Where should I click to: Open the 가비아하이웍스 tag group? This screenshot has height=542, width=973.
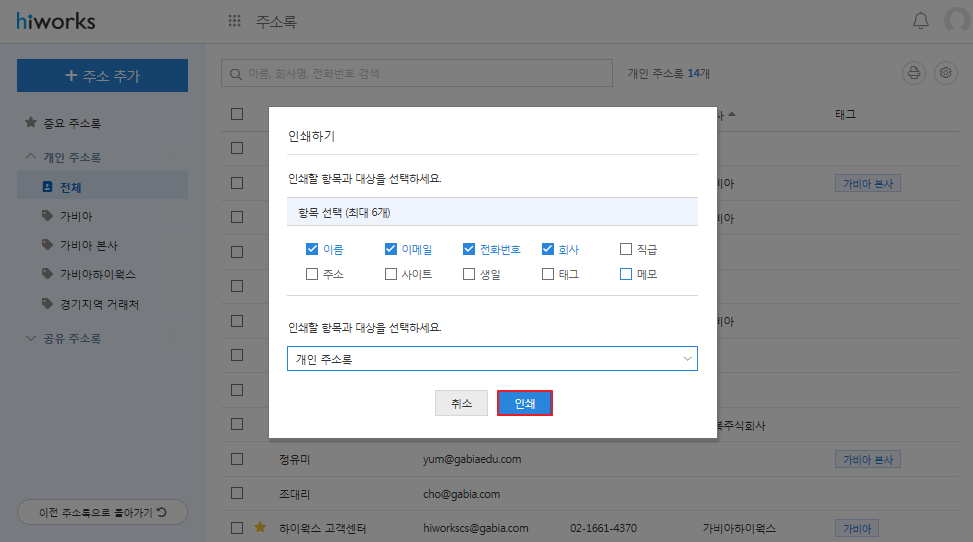click(x=97, y=274)
